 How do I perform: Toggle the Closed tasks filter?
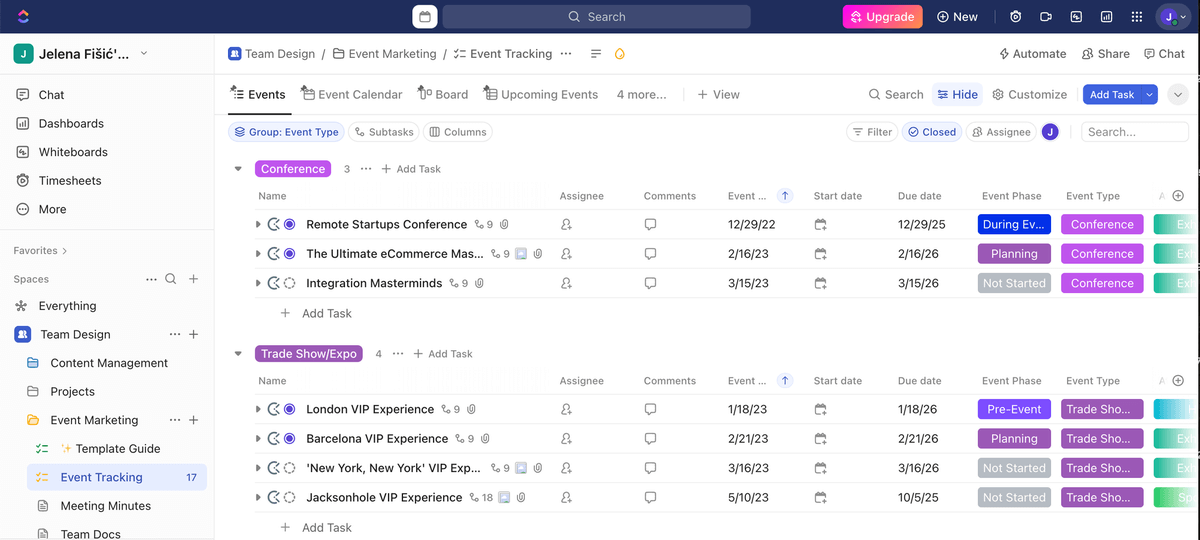coord(931,132)
